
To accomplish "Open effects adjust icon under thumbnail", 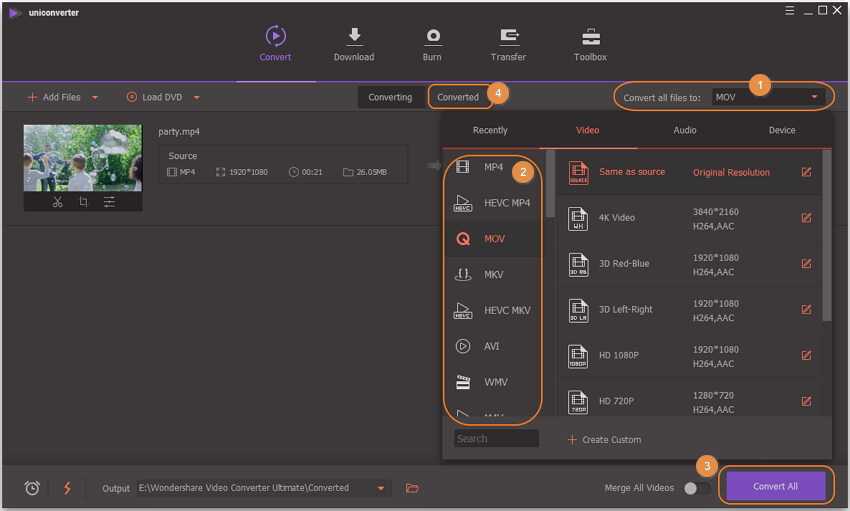I will pos(109,202).
